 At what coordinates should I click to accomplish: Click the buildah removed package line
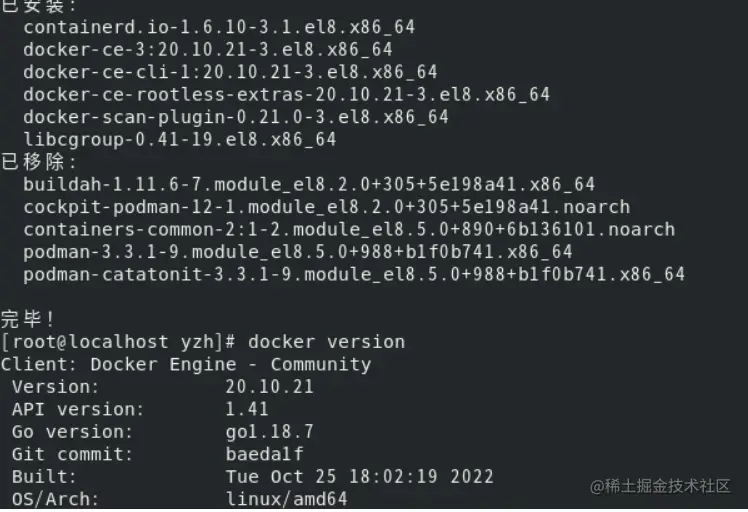308,184
